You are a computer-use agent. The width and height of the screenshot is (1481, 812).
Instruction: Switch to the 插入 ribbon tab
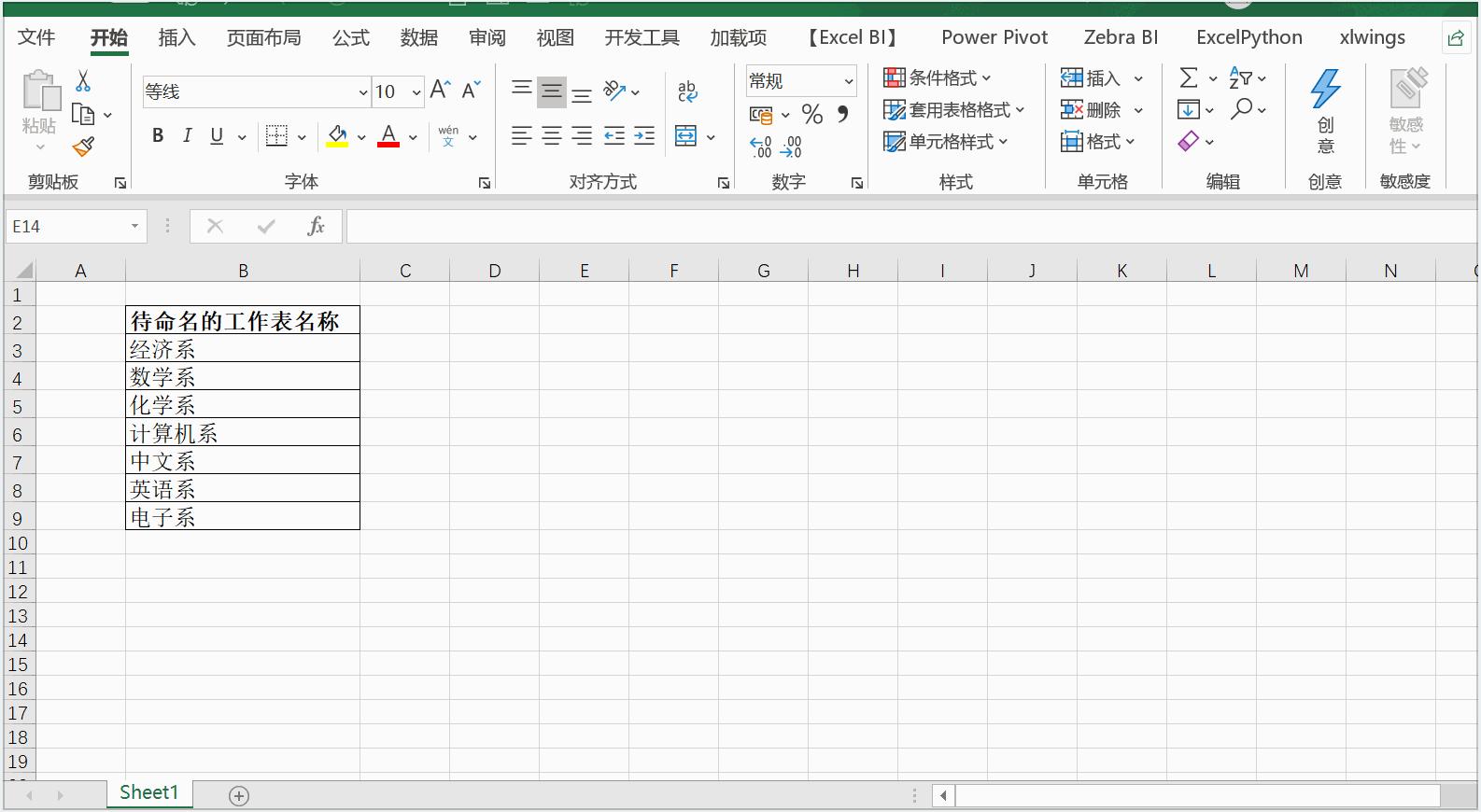click(176, 37)
